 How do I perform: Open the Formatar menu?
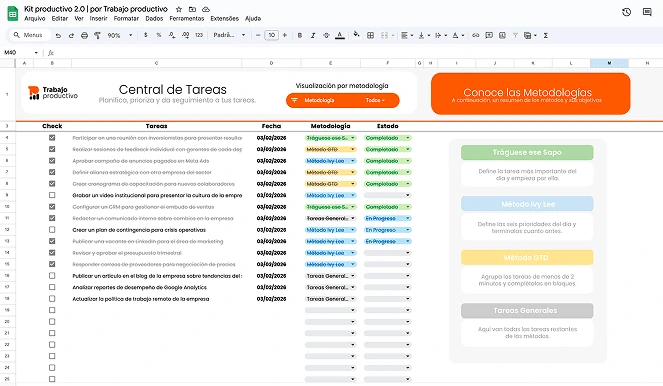126,19
